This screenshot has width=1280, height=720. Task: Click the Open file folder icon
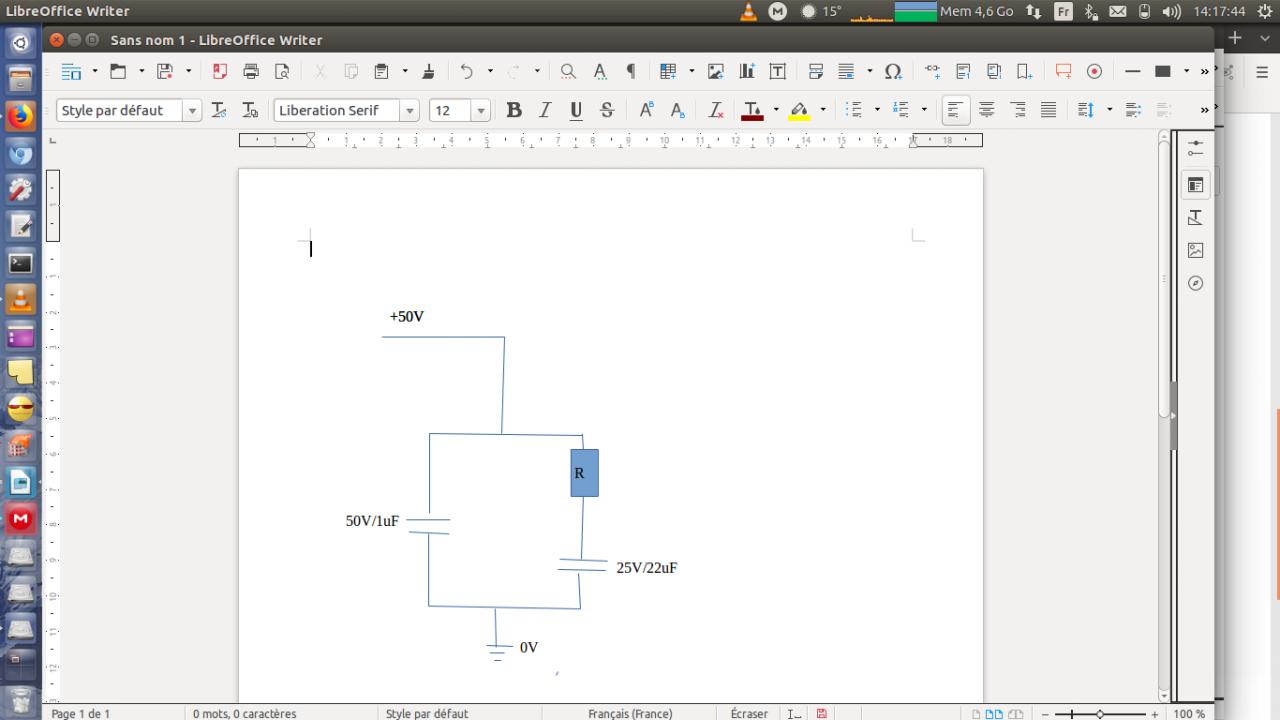[118, 71]
